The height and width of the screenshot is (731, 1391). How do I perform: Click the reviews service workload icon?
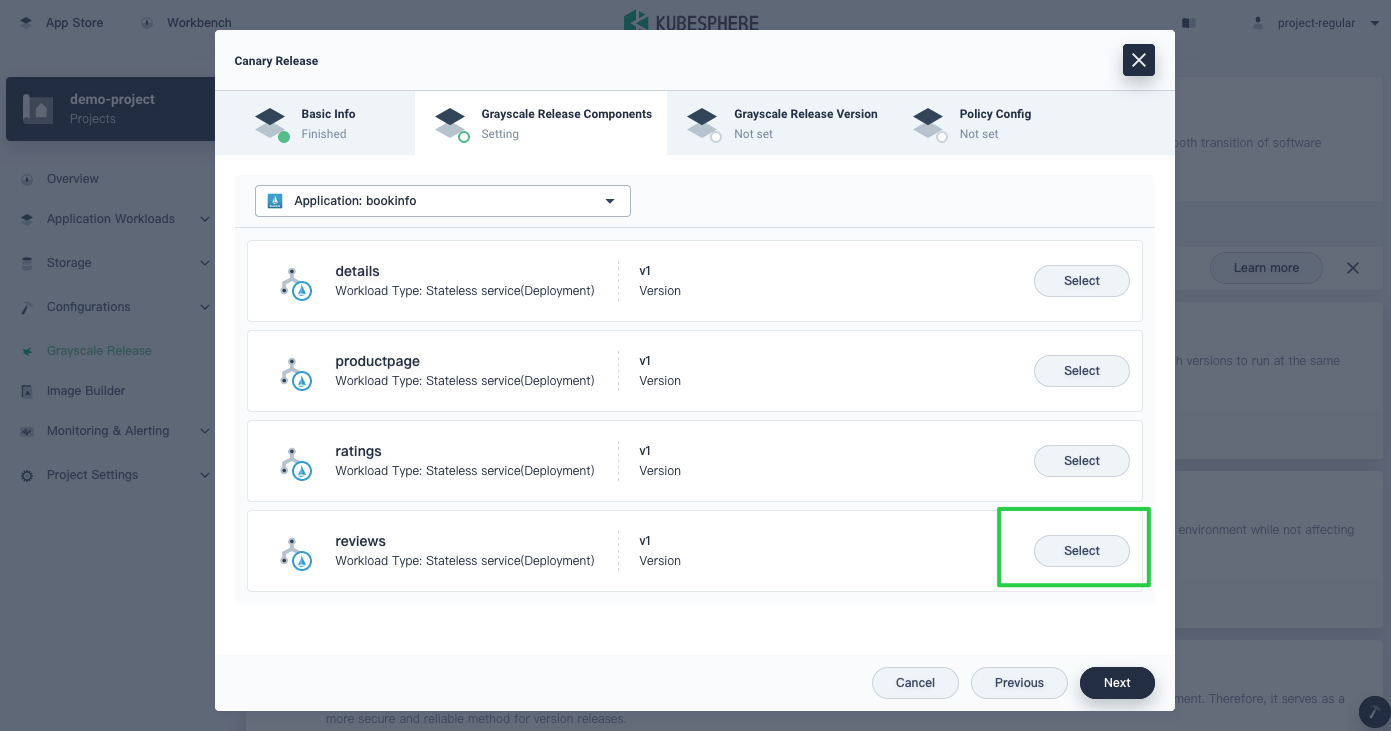[x=295, y=552]
